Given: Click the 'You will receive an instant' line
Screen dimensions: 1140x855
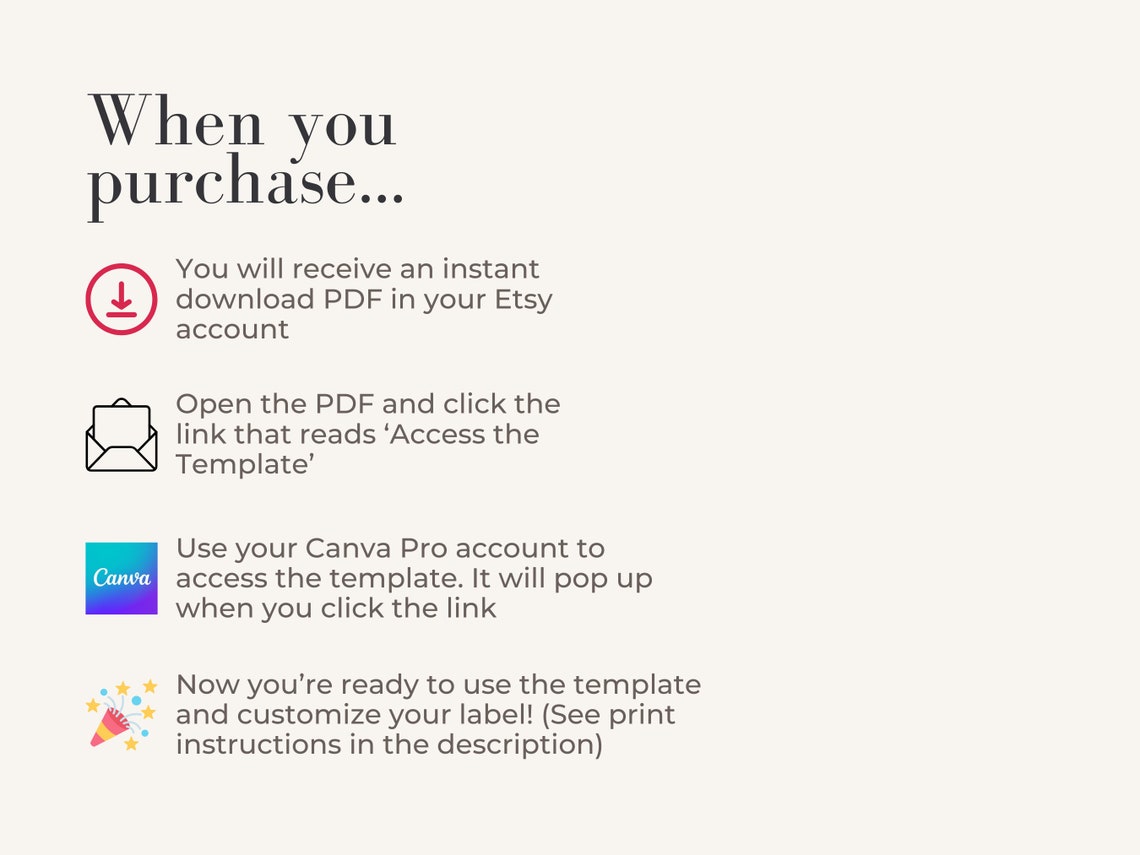Looking at the screenshot, I should pos(357,269).
